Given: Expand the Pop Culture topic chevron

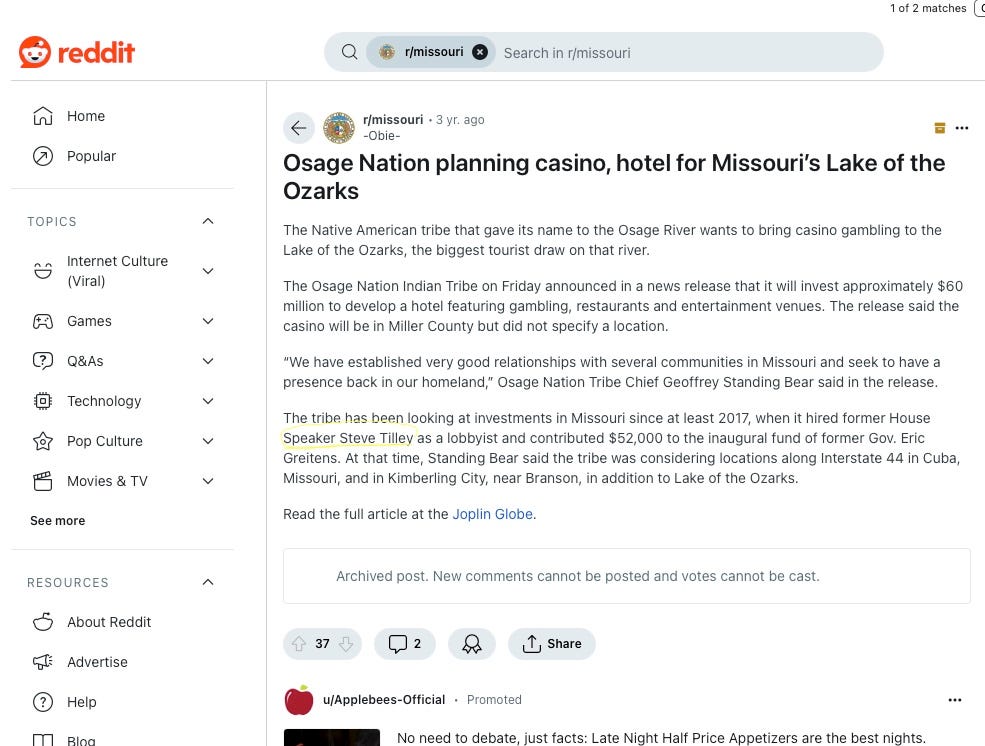Looking at the screenshot, I should tap(208, 441).
